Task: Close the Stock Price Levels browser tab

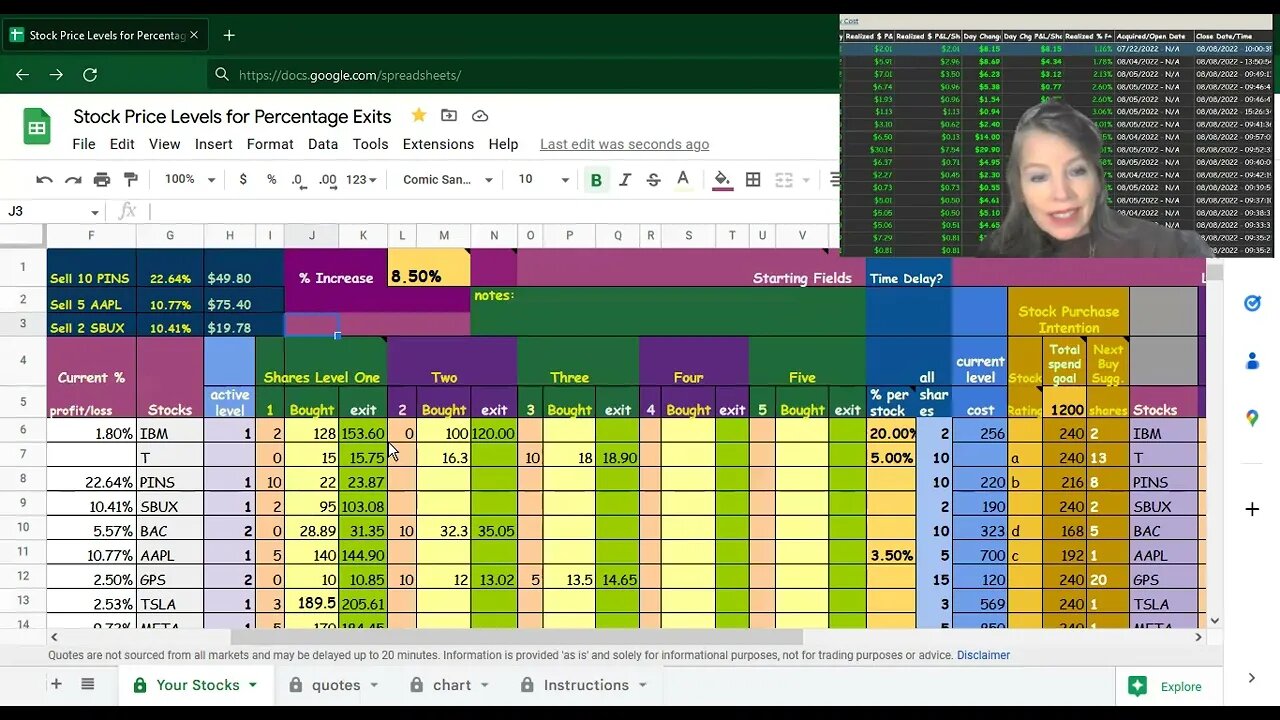Action: (x=194, y=35)
